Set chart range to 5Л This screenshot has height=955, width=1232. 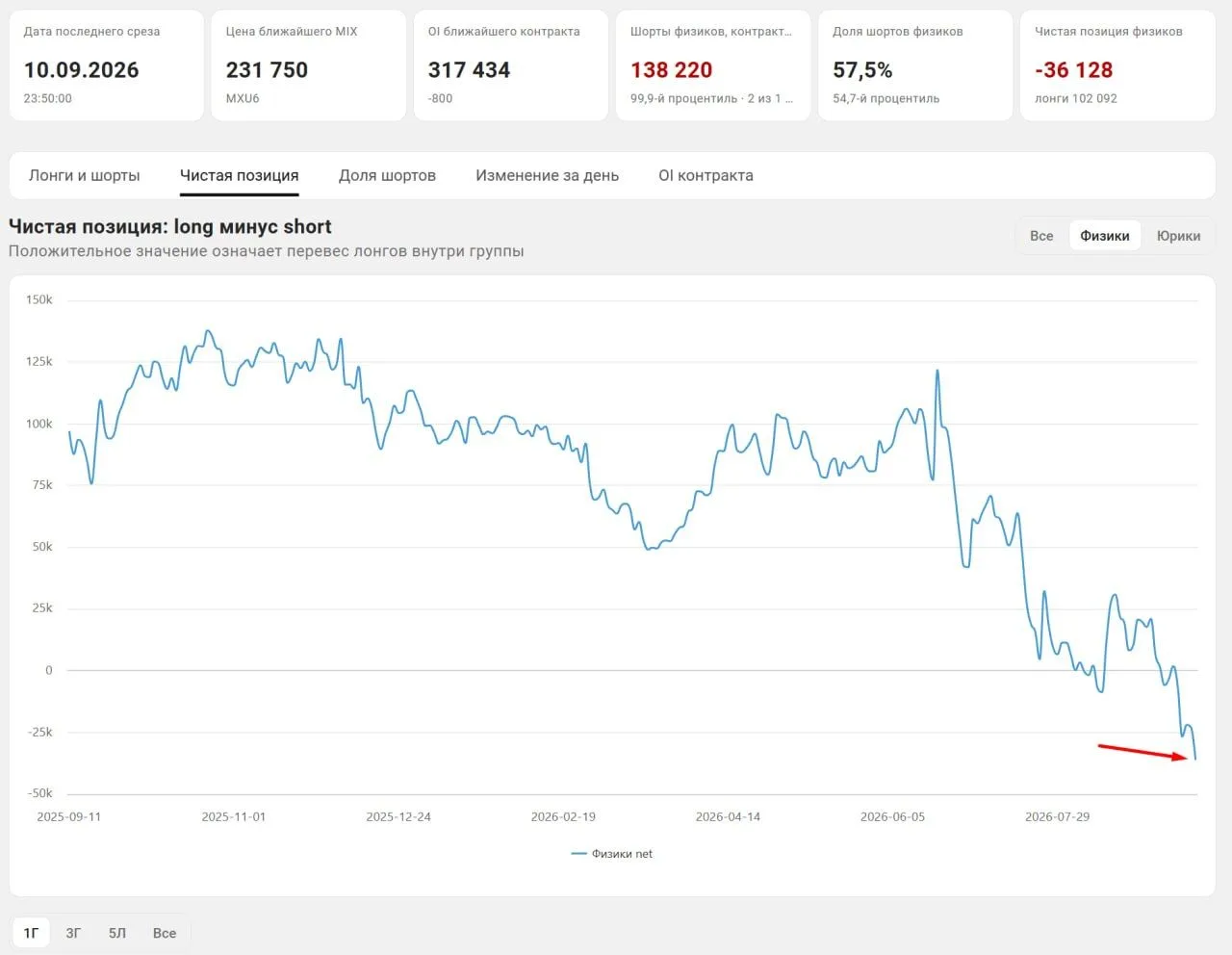tap(117, 933)
